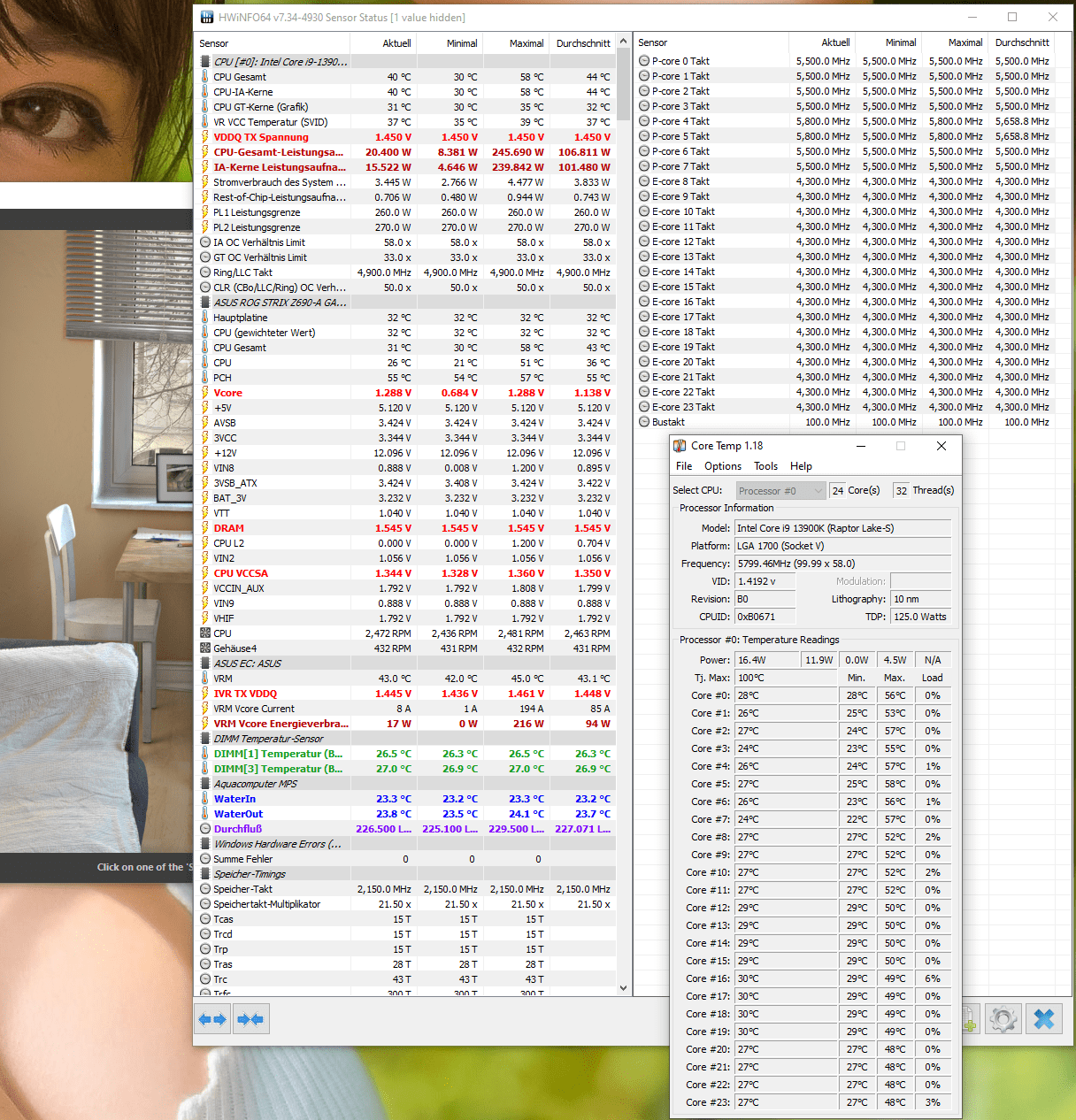The image size is (1076, 1120).
Task: Open the Help menu in Core Temp
Action: point(801,466)
